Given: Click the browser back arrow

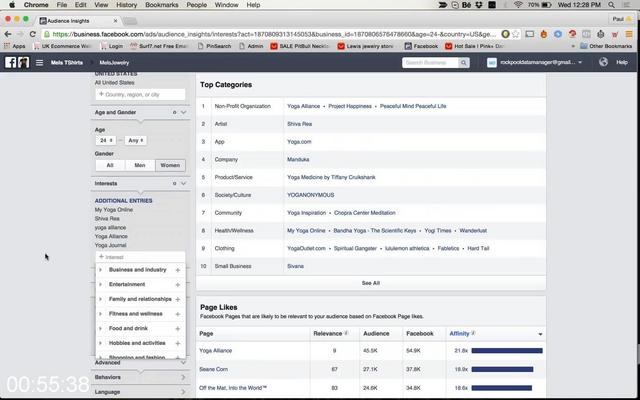Looking at the screenshot, I should click(x=8, y=34).
